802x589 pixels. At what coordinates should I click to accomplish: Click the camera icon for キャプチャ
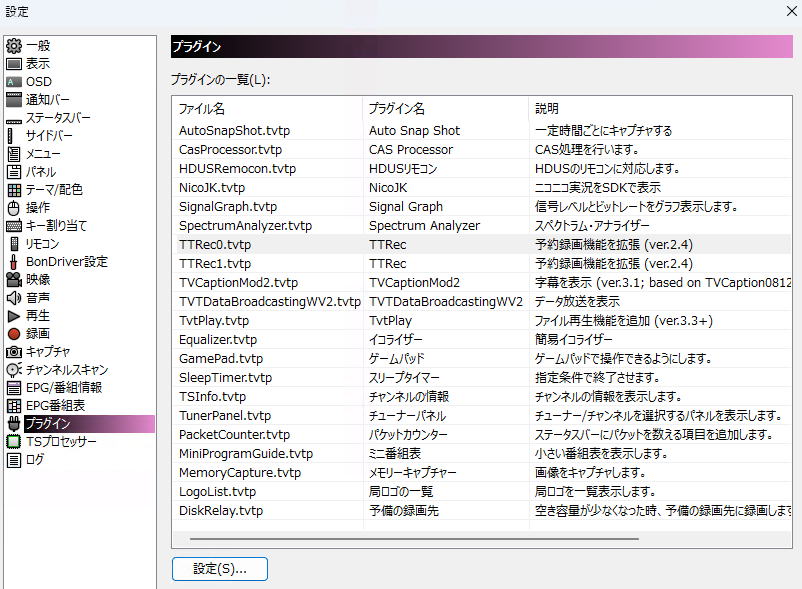click(14, 351)
